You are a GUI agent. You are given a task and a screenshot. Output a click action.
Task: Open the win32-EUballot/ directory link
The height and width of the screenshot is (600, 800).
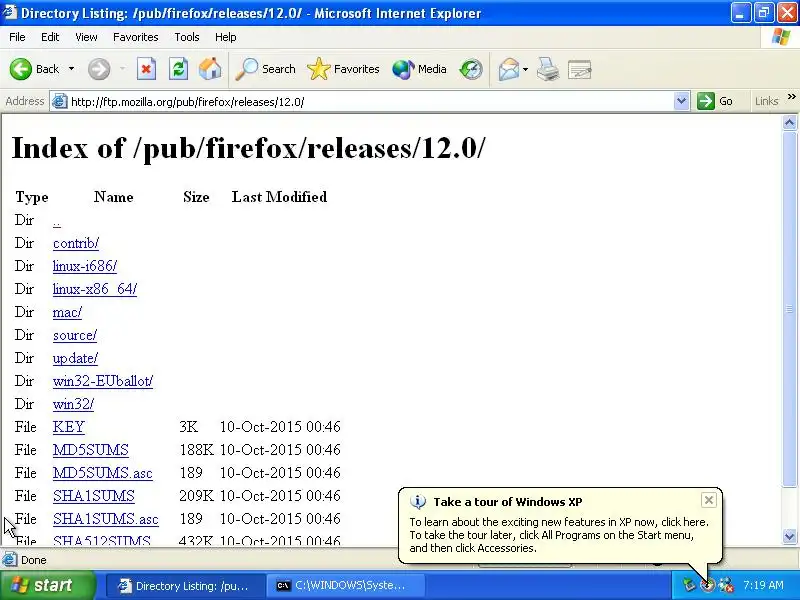(x=103, y=381)
